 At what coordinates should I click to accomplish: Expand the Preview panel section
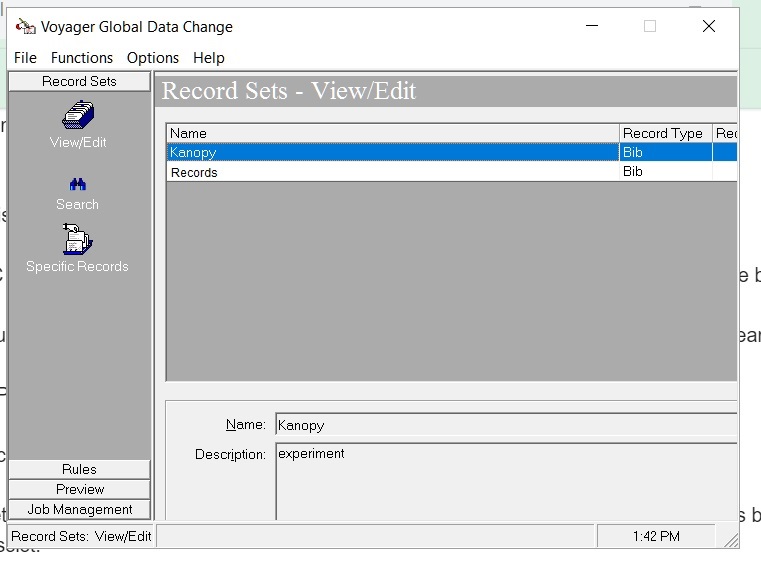[79, 489]
